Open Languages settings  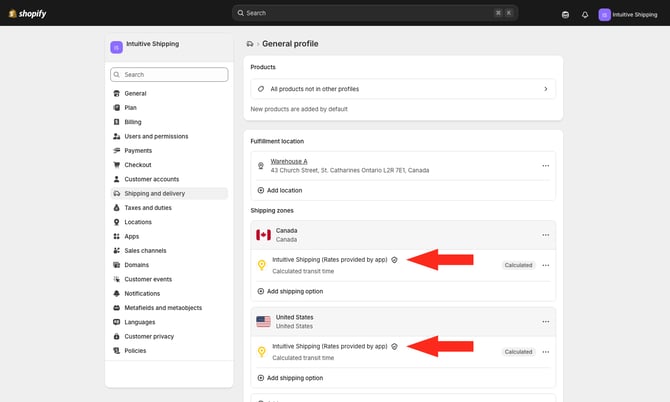pos(140,323)
